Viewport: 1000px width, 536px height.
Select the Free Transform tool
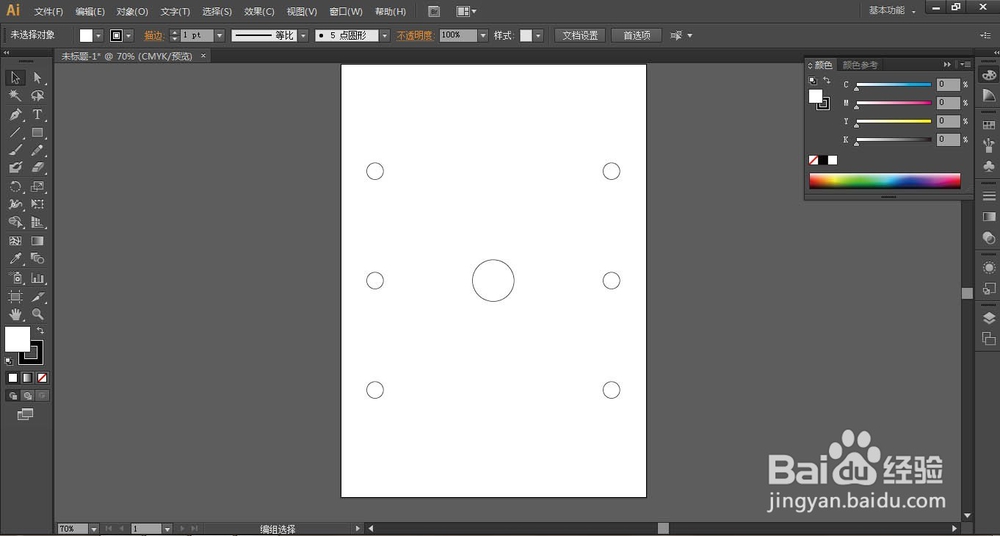(38, 205)
